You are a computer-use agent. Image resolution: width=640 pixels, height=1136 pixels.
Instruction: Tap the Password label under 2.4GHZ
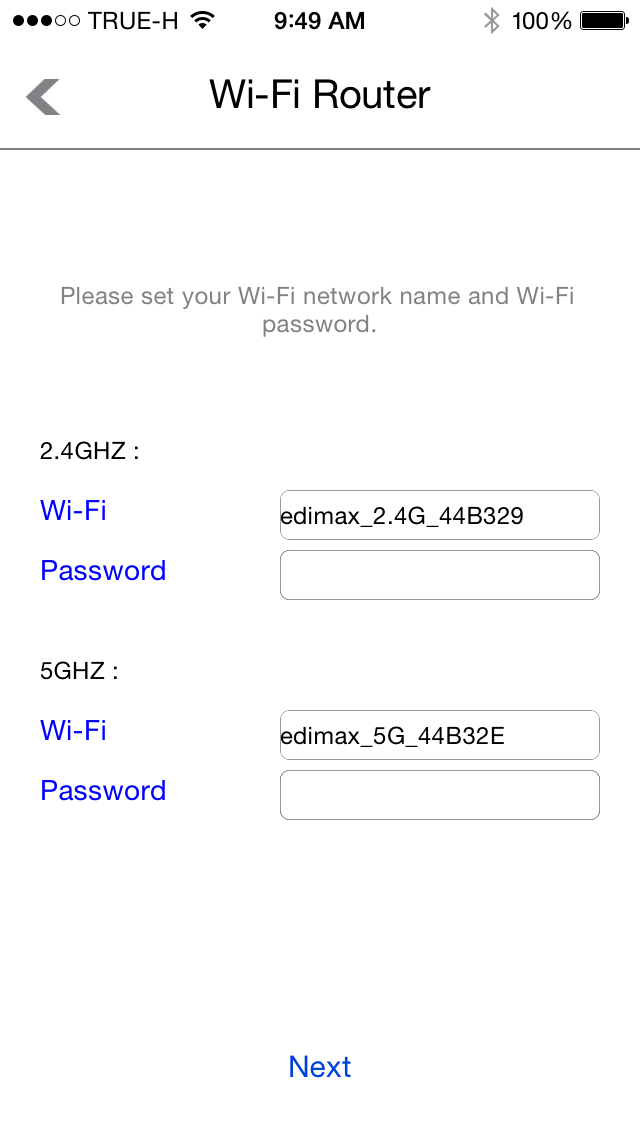(x=103, y=570)
